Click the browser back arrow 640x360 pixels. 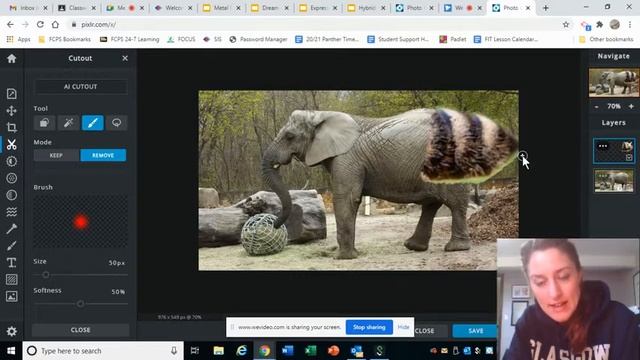pyautogui.click(x=10, y=24)
